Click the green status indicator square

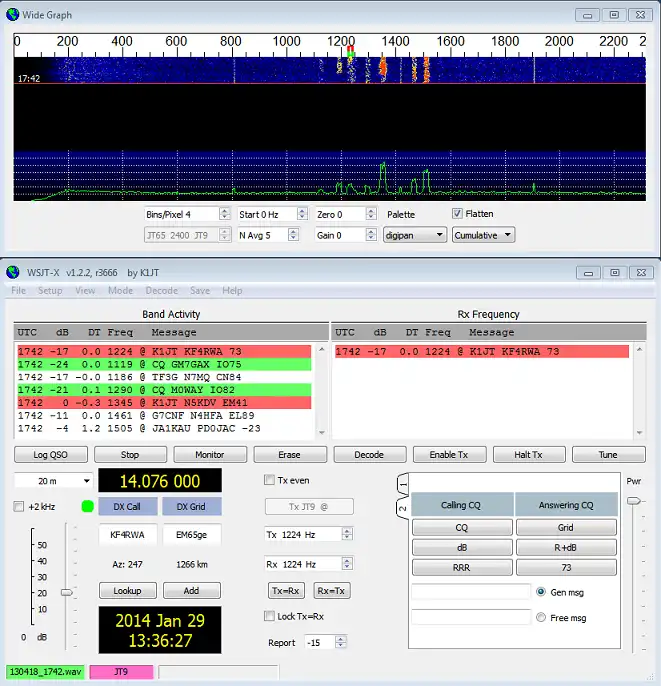click(87, 507)
